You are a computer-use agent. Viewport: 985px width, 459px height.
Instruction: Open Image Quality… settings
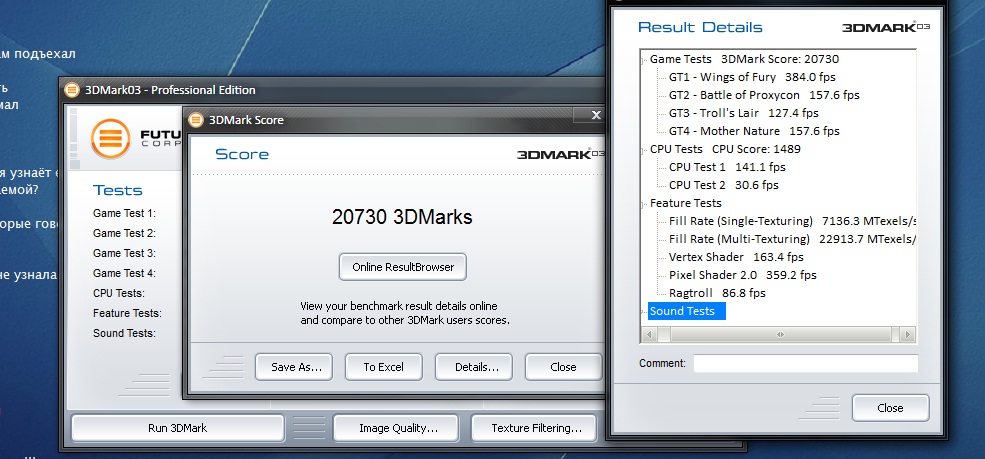pos(398,428)
